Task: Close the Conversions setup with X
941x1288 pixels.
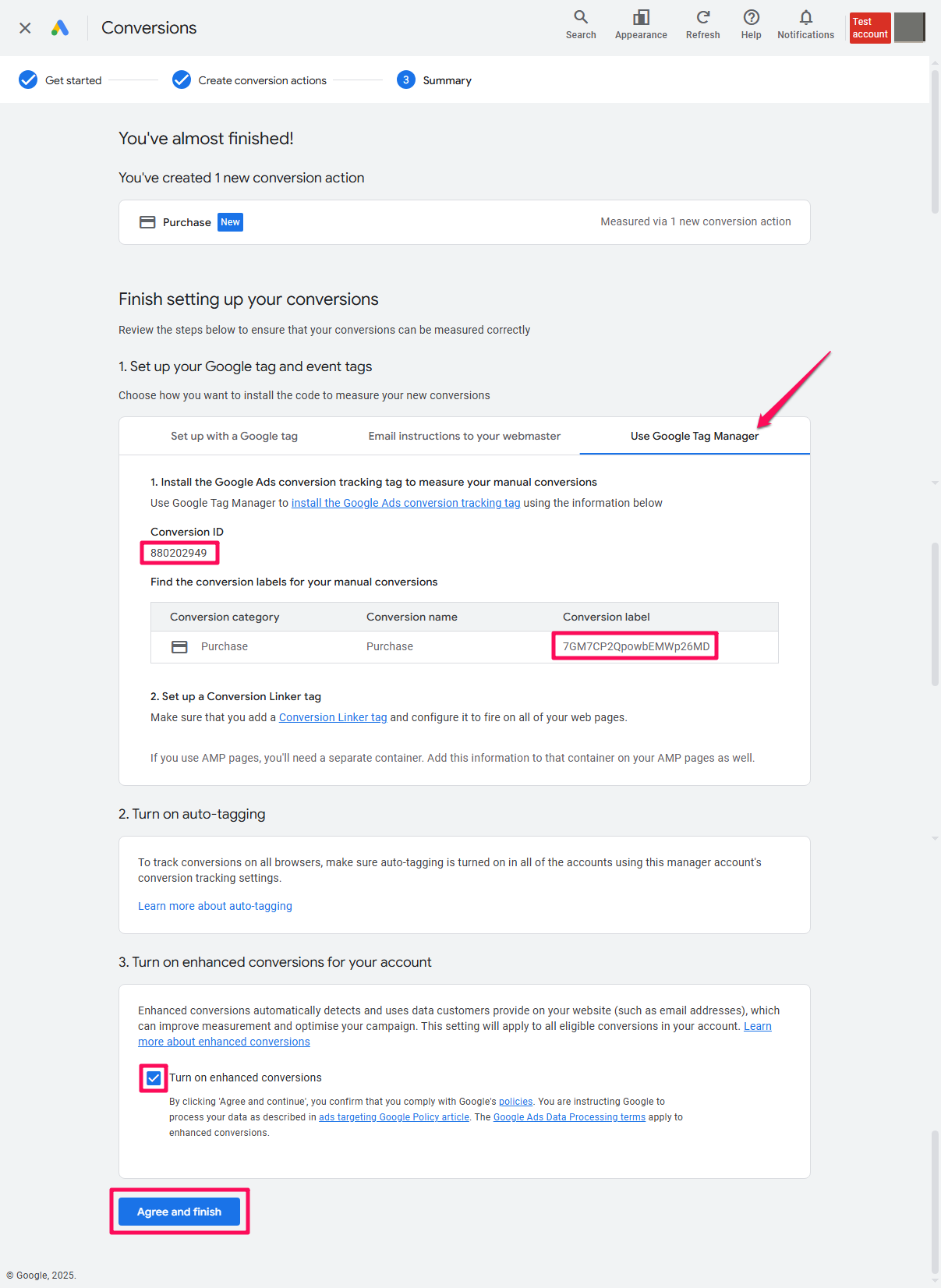Action: 25,28
